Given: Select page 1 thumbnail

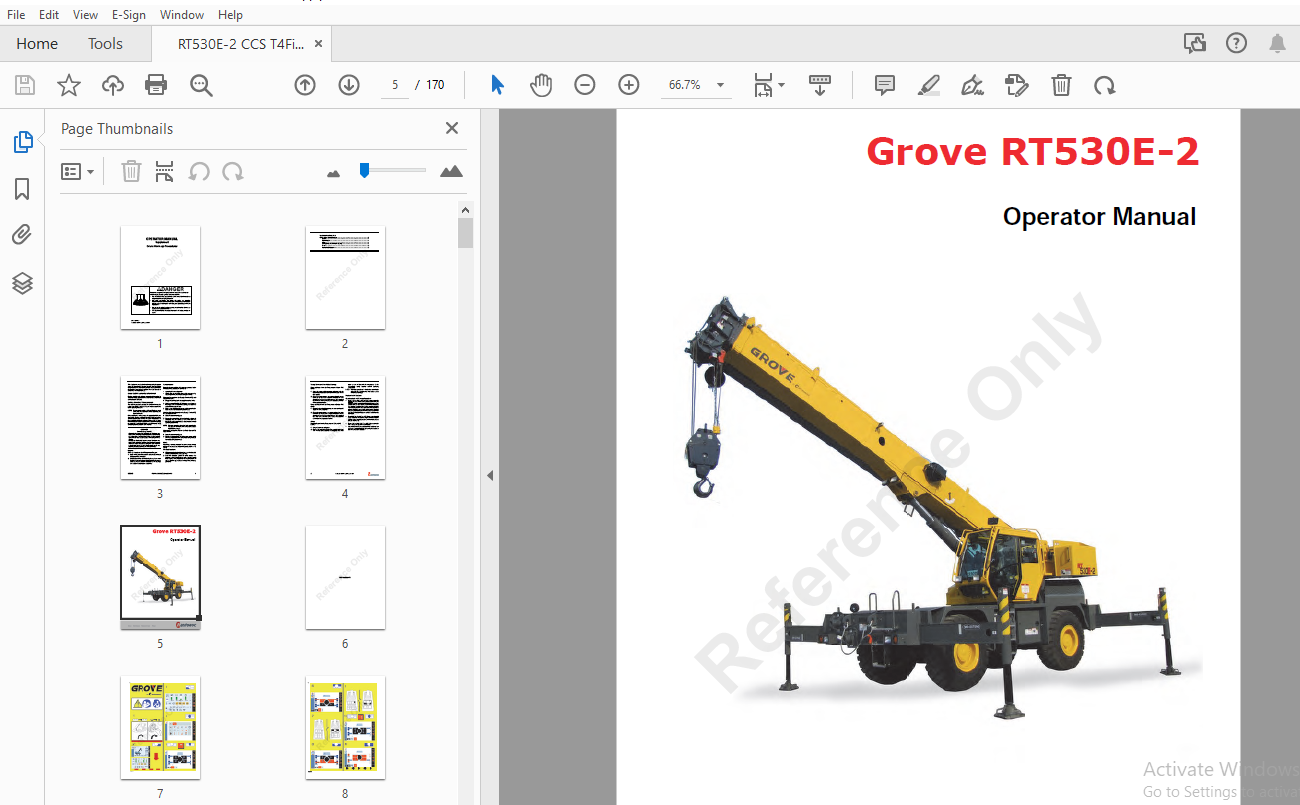Looking at the screenshot, I should click(x=160, y=277).
